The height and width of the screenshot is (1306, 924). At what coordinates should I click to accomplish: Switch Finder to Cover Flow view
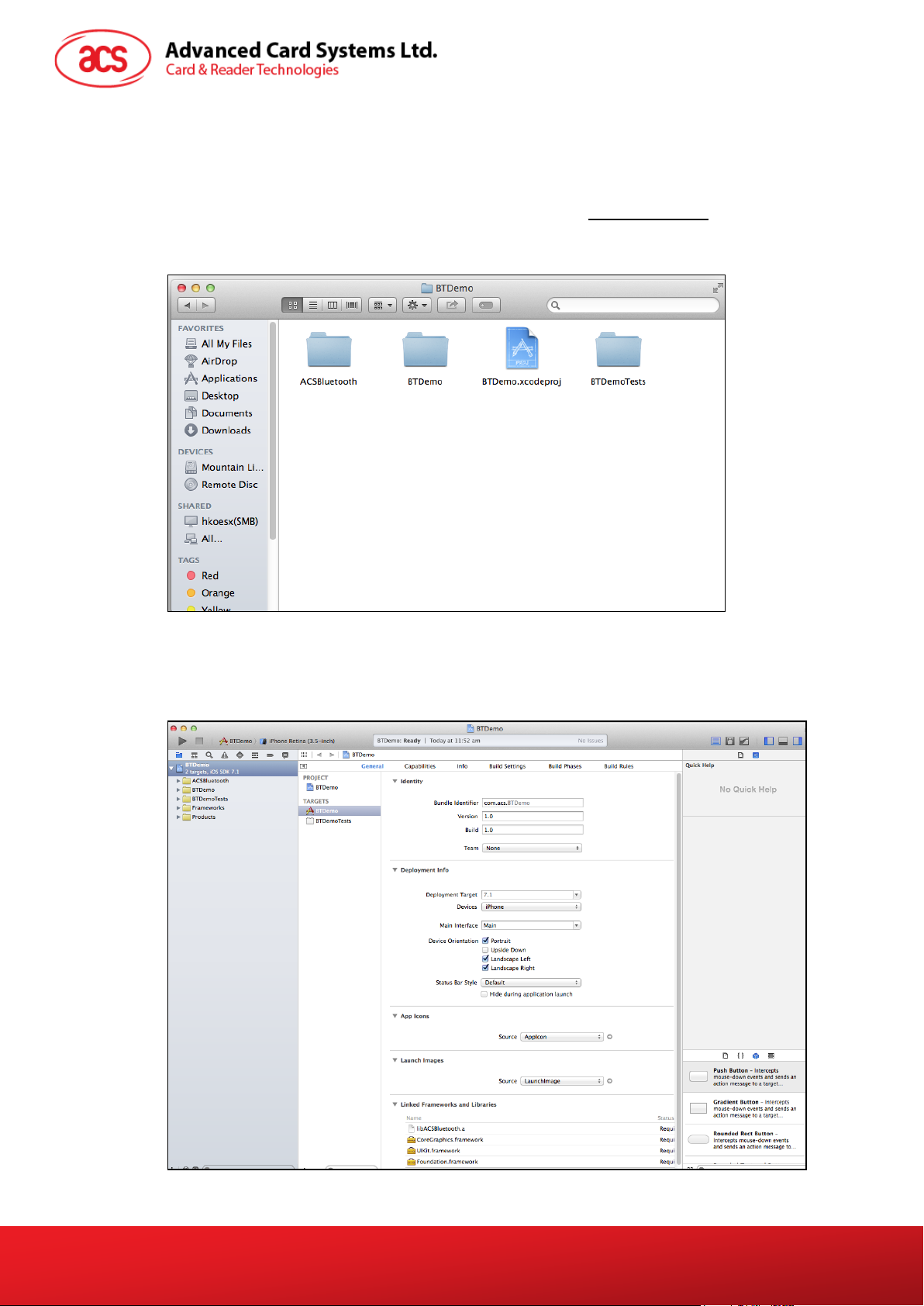pos(352,306)
